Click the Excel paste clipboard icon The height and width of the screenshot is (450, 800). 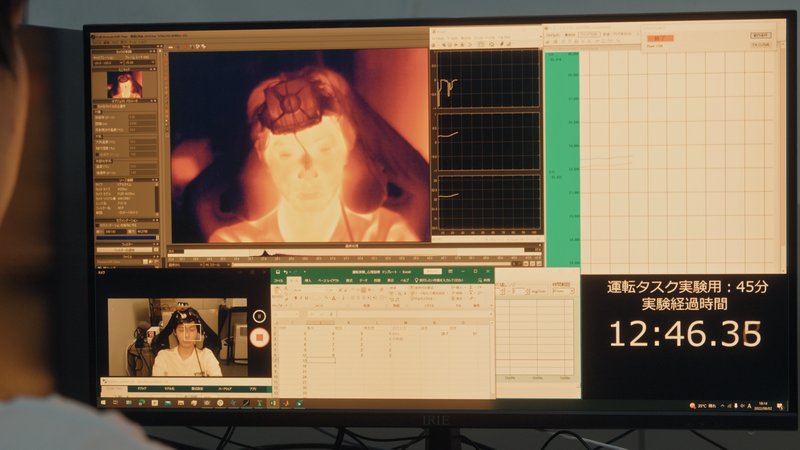(279, 292)
